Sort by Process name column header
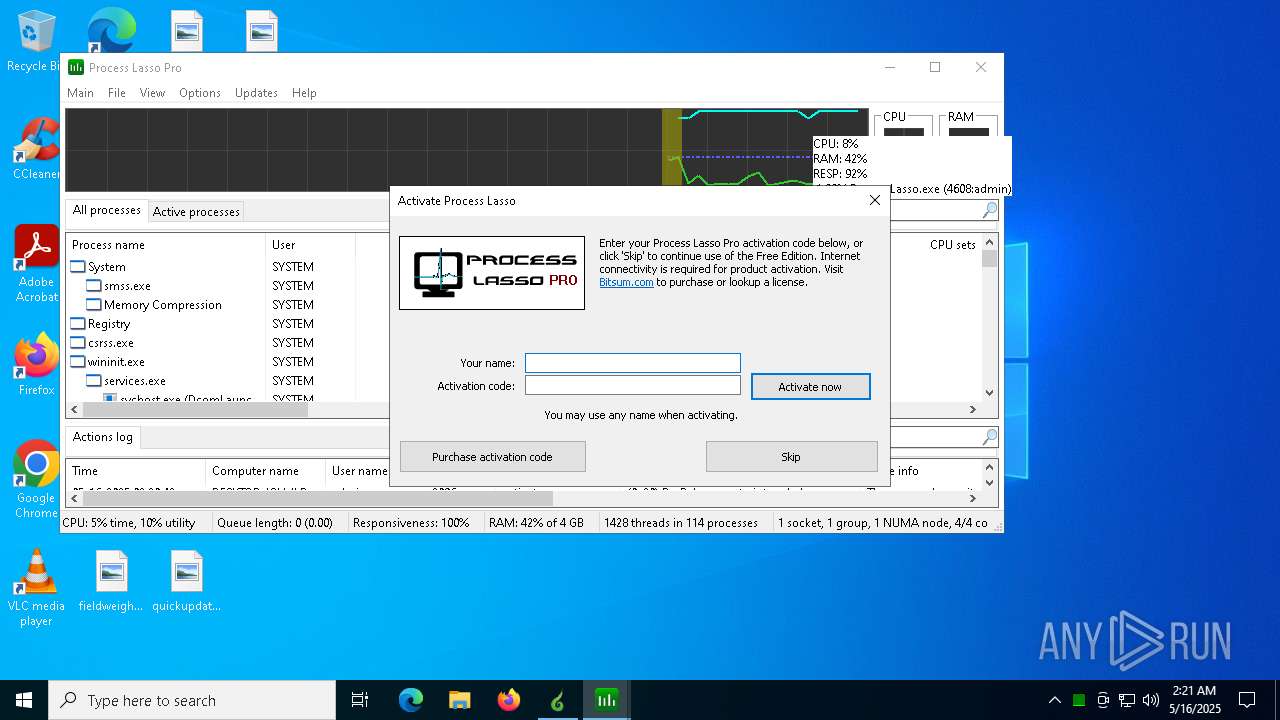The width and height of the screenshot is (1280, 720). pyautogui.click(x=165, y=245)
